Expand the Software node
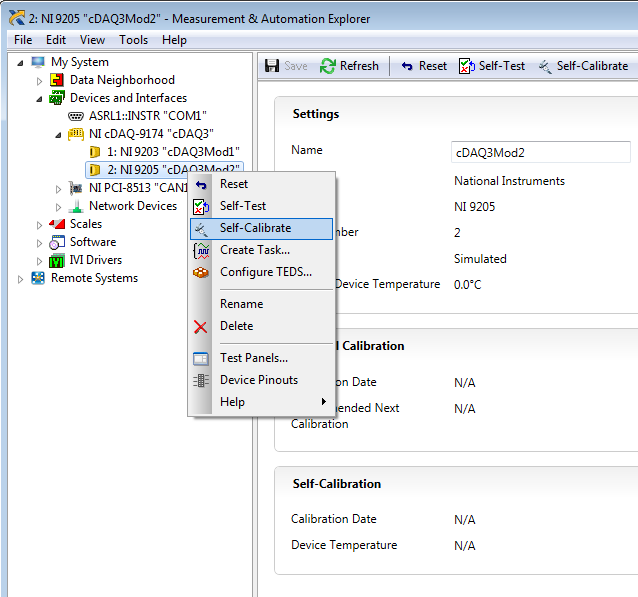638x597 pixels. [x=39, y=243]
